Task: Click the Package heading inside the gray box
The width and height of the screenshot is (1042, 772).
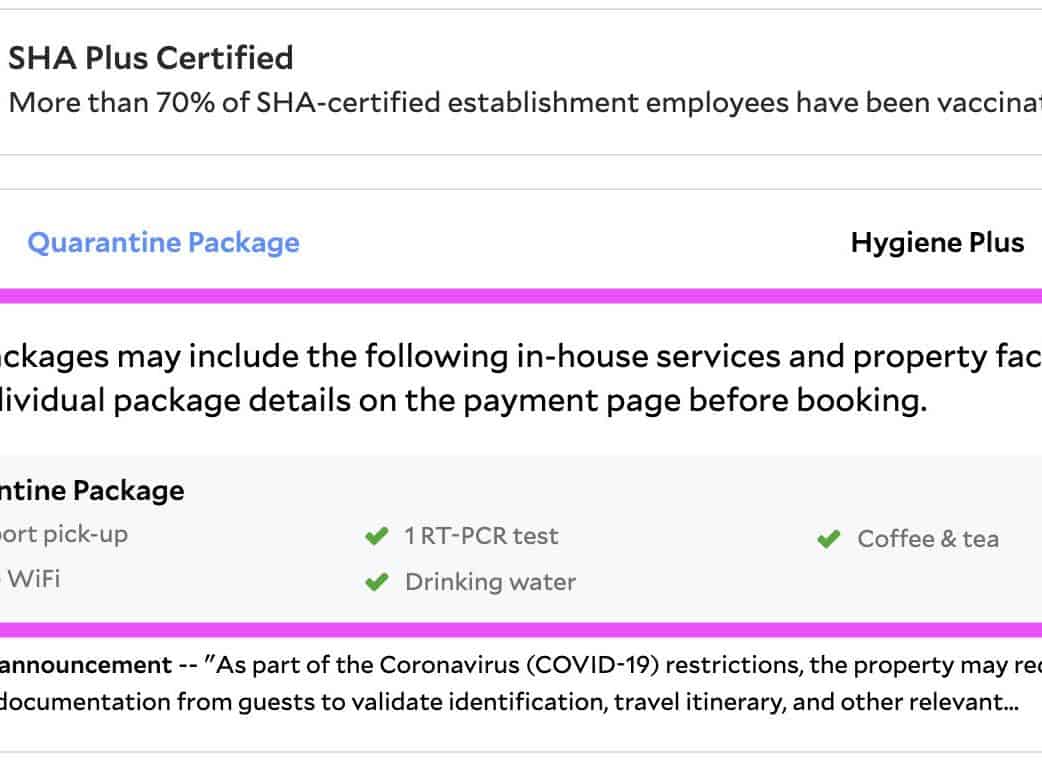Action: point(92,490)
